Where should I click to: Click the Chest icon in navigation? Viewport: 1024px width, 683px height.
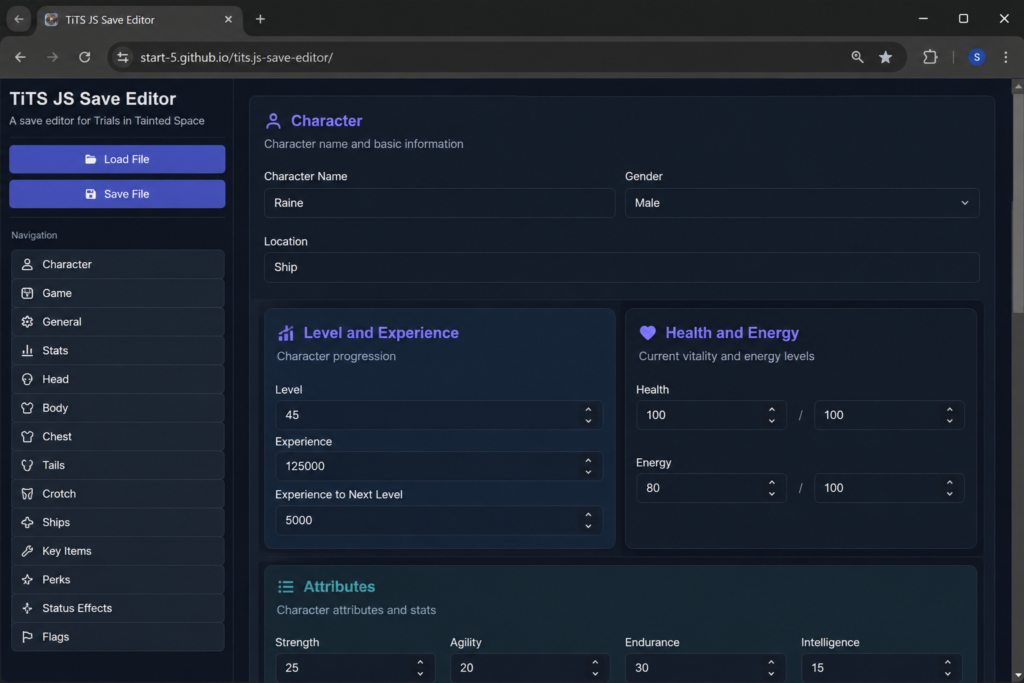27,437
